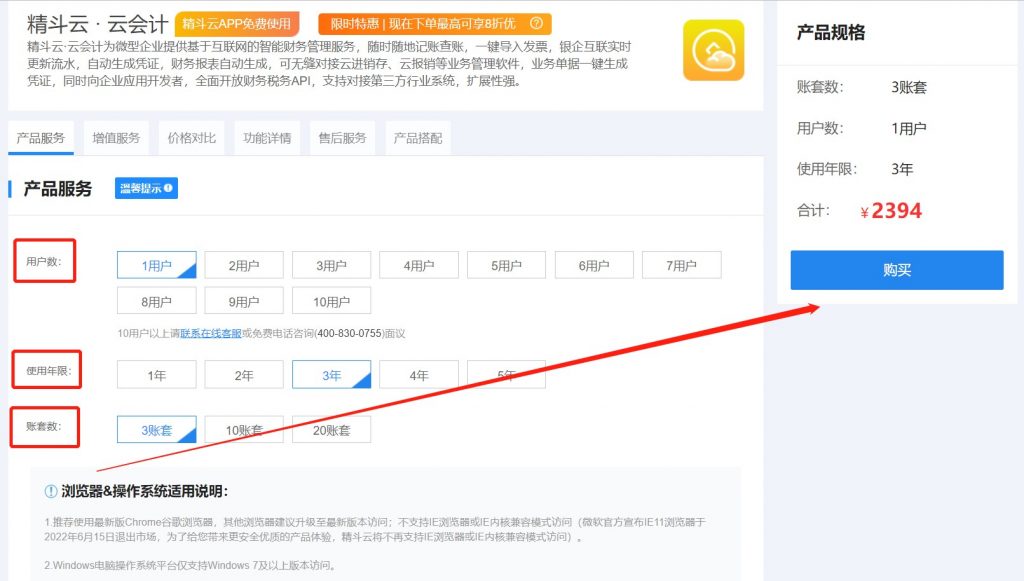Click the 精斗云 · 云会计 page title

(x=98, y=24)
